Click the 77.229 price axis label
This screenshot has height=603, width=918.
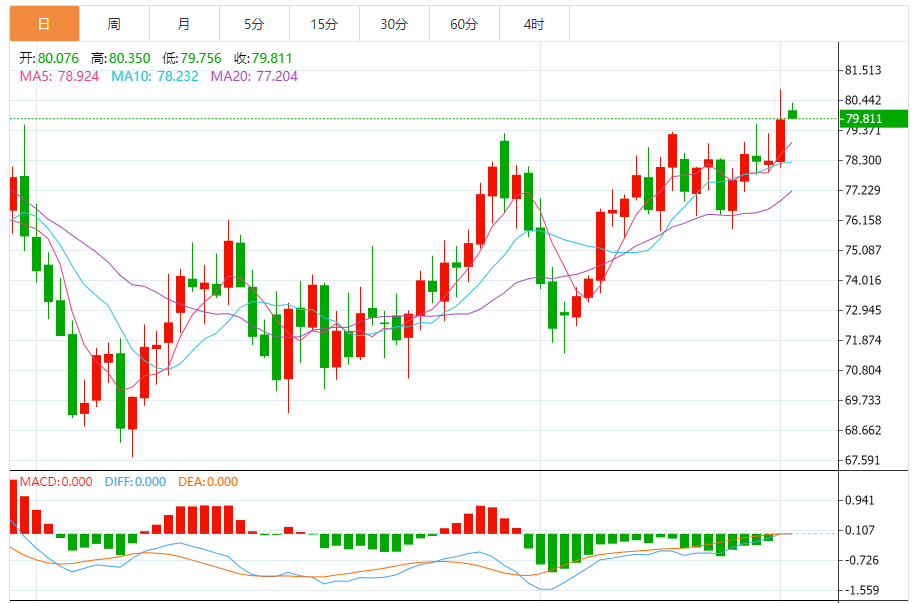pyautogui.click(x=863, y=190)
